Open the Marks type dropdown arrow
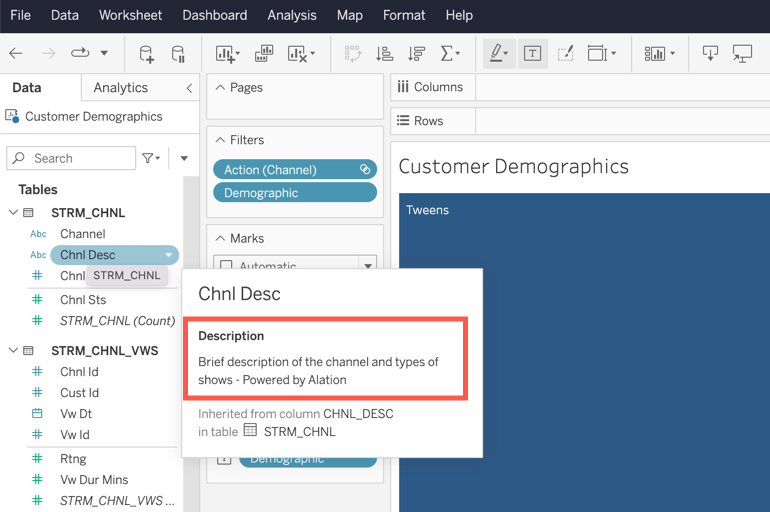Image resolution: width=770 pixels, height=512 pixels. click(x=368, y=266)
